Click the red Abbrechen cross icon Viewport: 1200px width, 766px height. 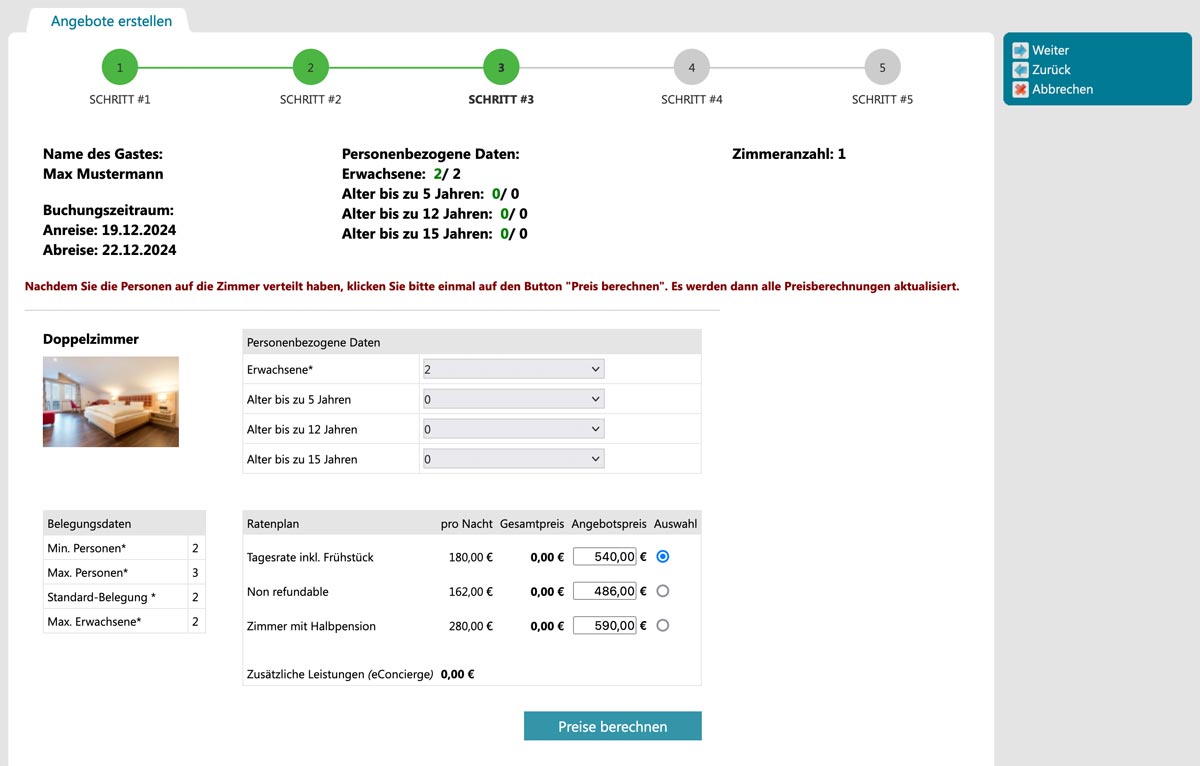(1020, 89)
